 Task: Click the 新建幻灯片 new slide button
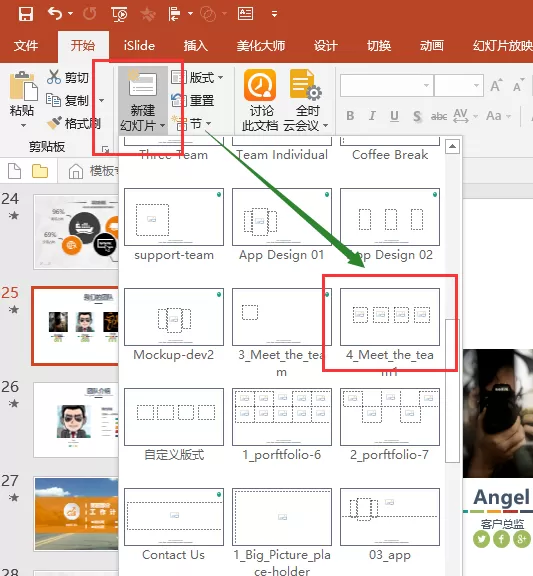[x=143, y=100]
